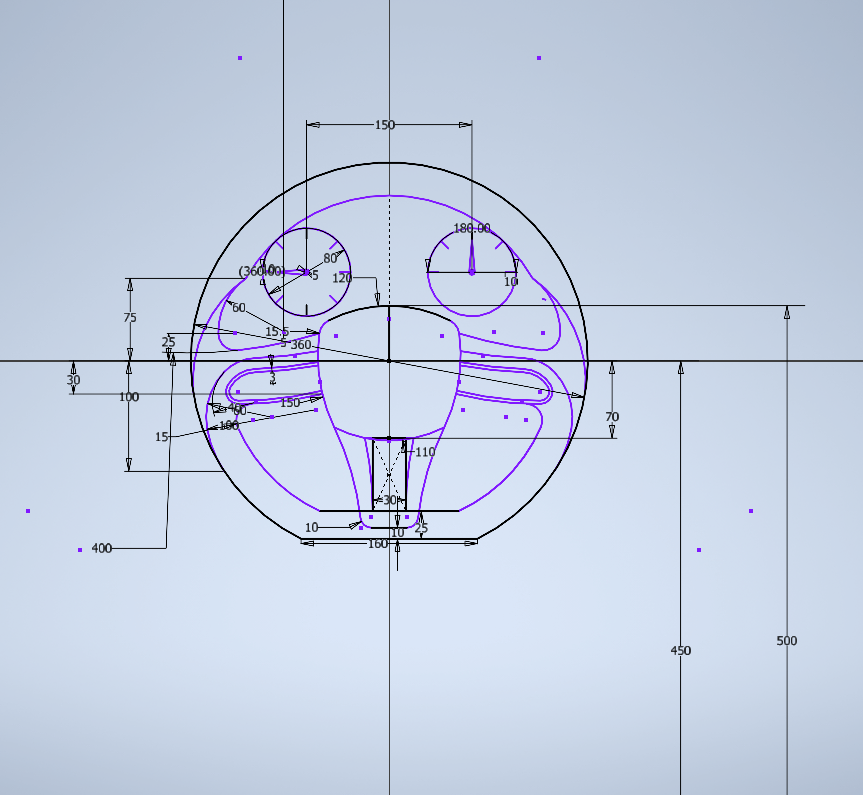Image resolution: width=863 pixels, height=795 pixels.
Task: Select the right gauge semicircle center point
Action: (472, 271)
